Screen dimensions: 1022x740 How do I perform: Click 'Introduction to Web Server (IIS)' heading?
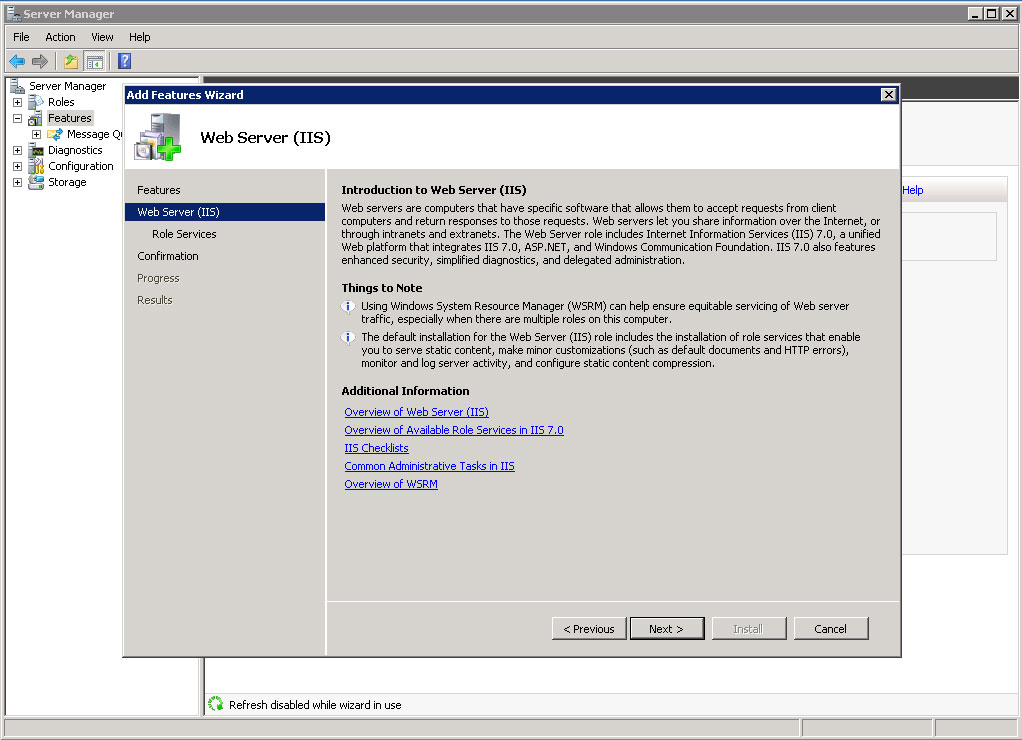[x=433, y=190]
